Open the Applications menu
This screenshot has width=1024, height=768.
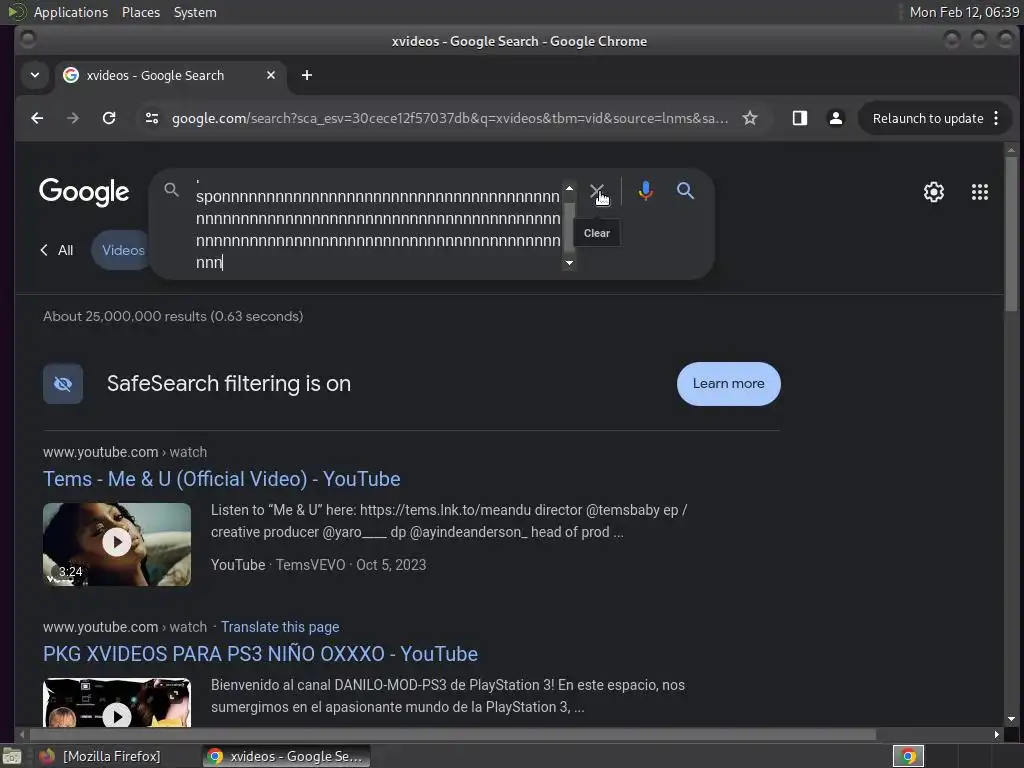(71, 12)
